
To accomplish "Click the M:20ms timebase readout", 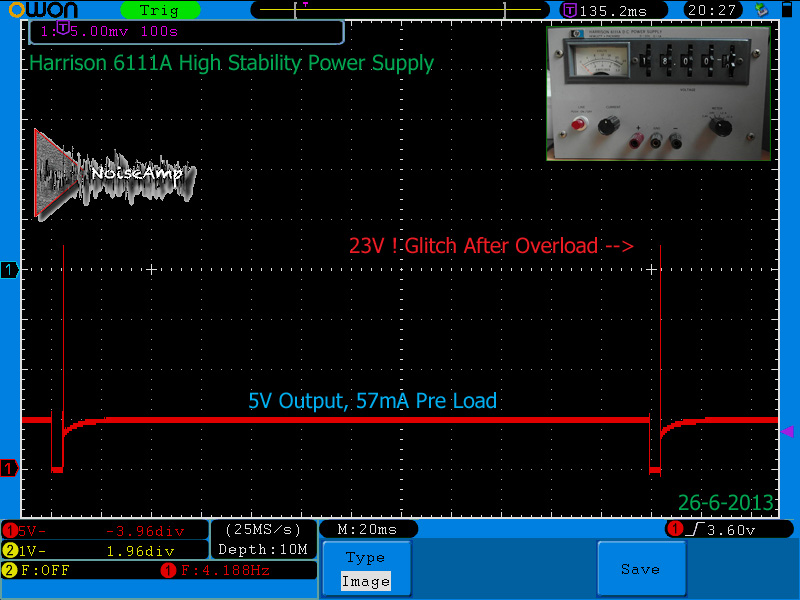I will coord(367,529).
